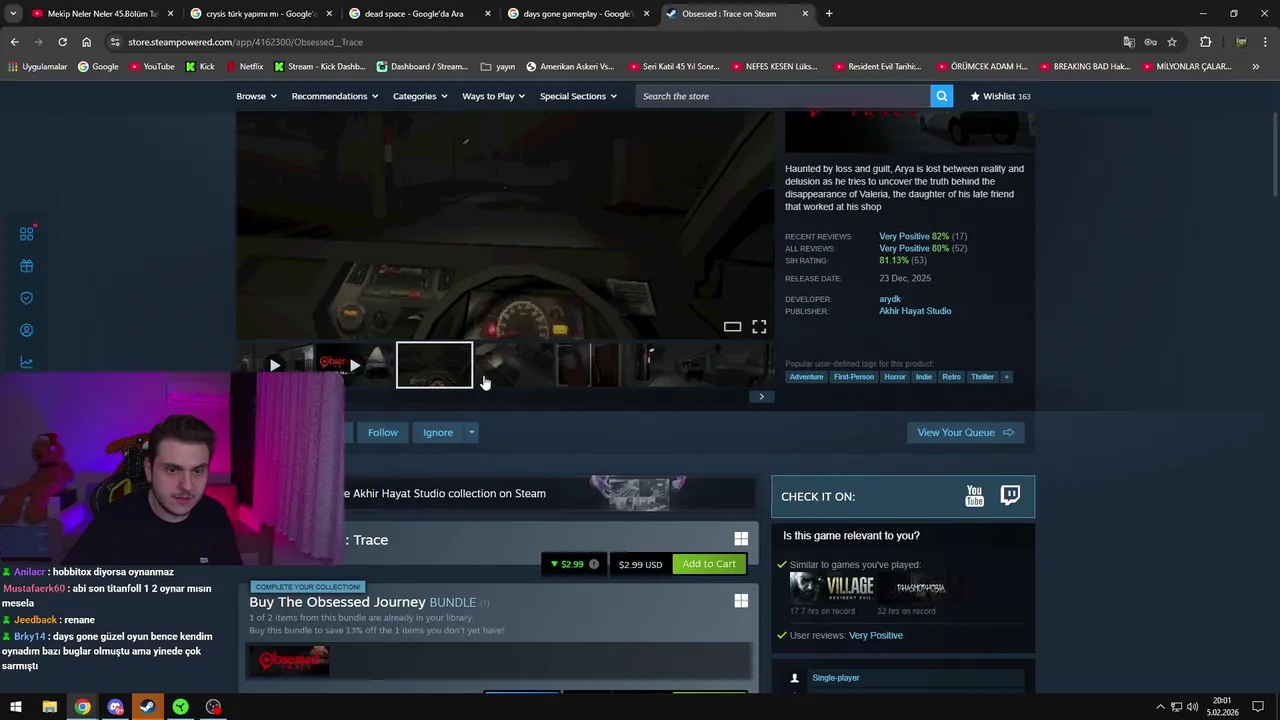The image size is (1280, 720).
Task: Expand the Recommendations menu
Action: click(334, 96)
